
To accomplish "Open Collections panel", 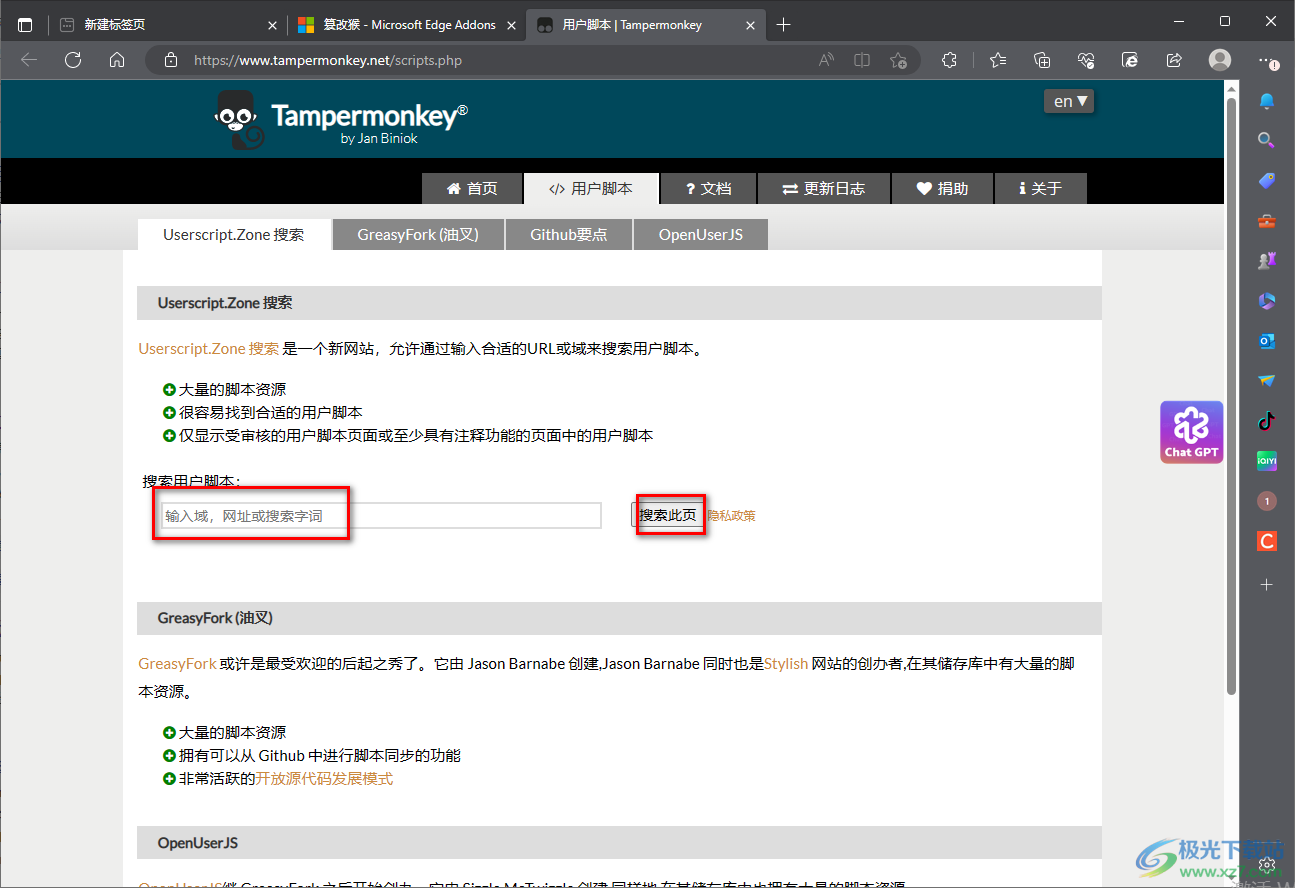I will tap(1042, 60).
